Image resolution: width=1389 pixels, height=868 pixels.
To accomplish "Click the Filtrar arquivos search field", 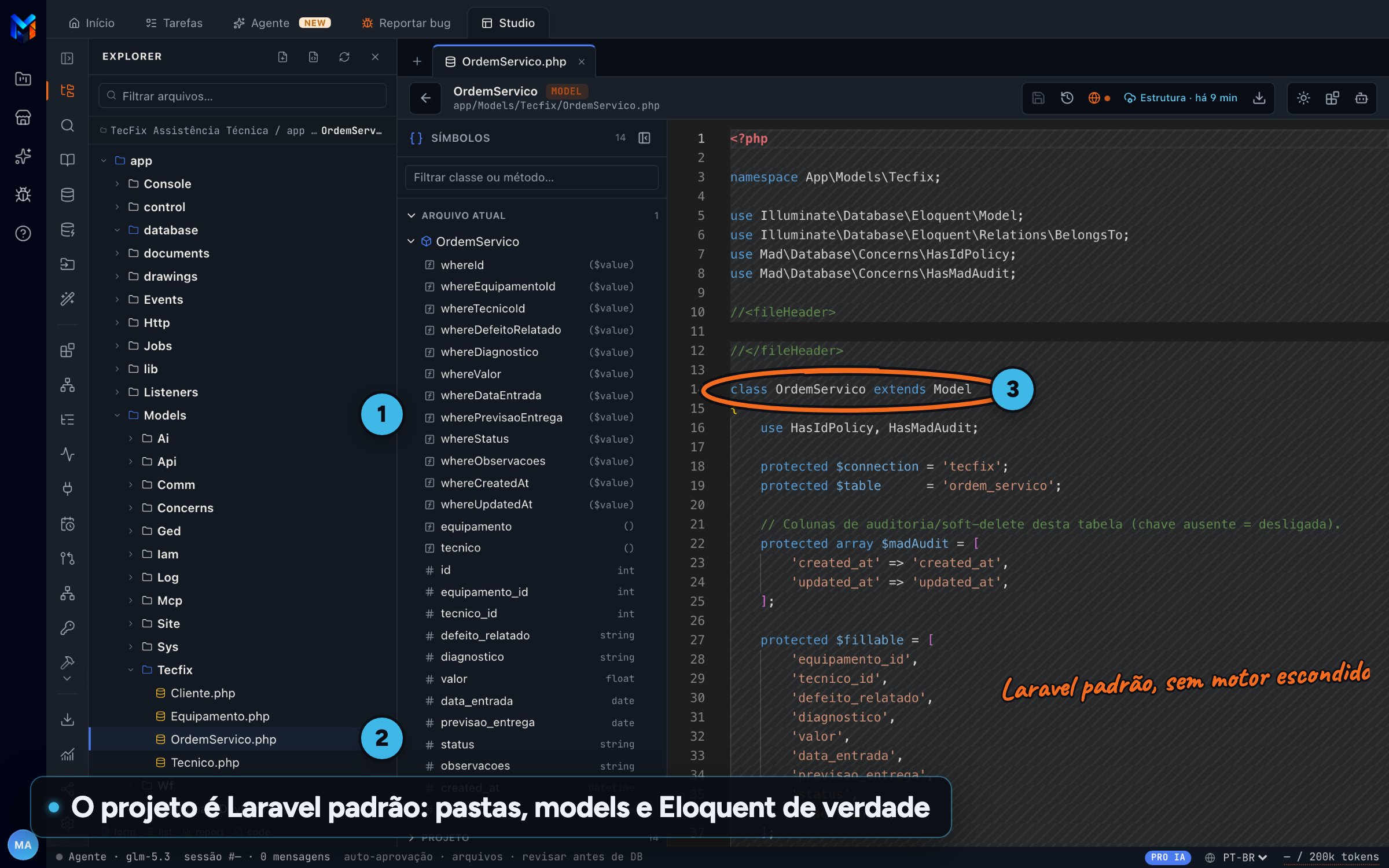I will (242, 96).
